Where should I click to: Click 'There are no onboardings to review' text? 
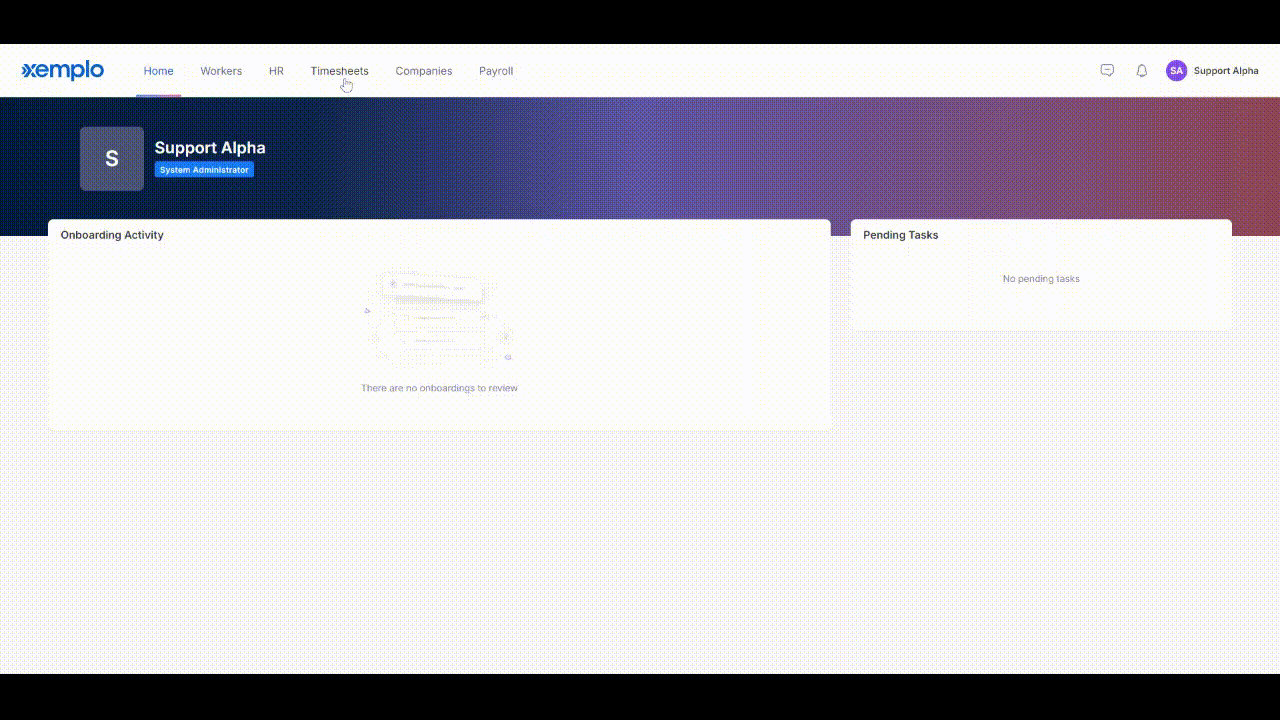(x=439, y=388)
